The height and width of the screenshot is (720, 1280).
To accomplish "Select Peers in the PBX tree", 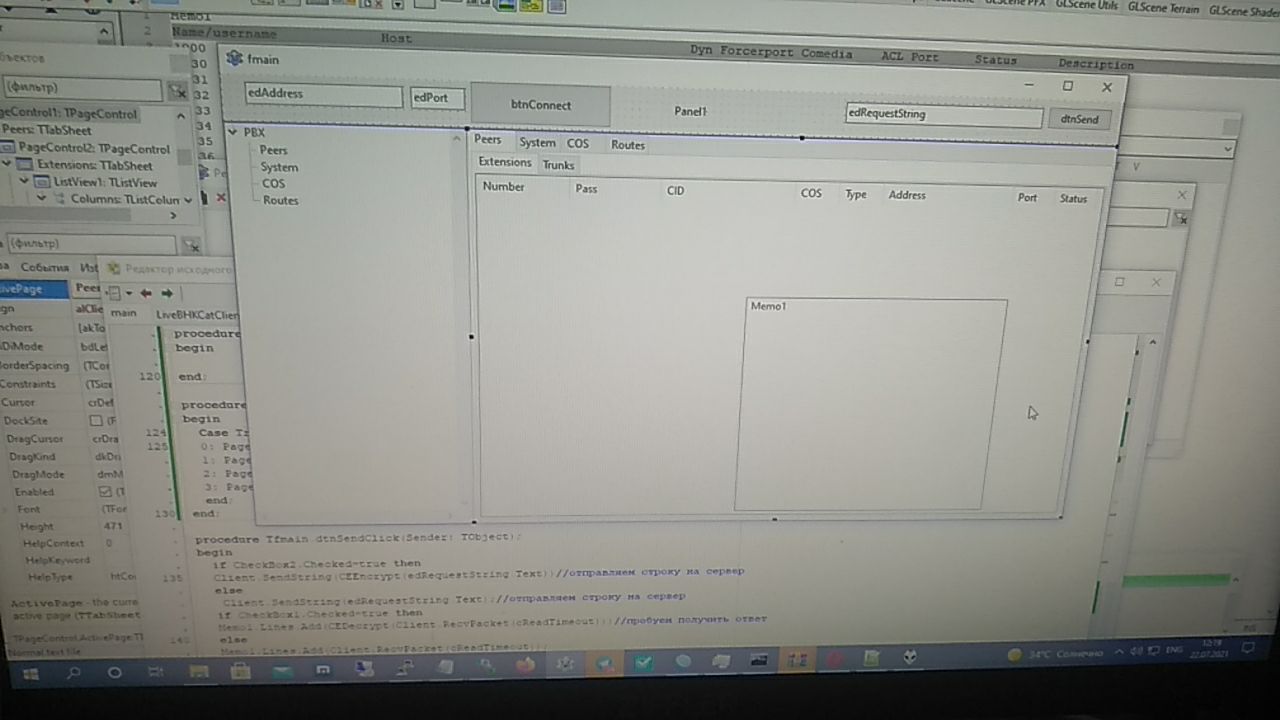I will 273,150.
